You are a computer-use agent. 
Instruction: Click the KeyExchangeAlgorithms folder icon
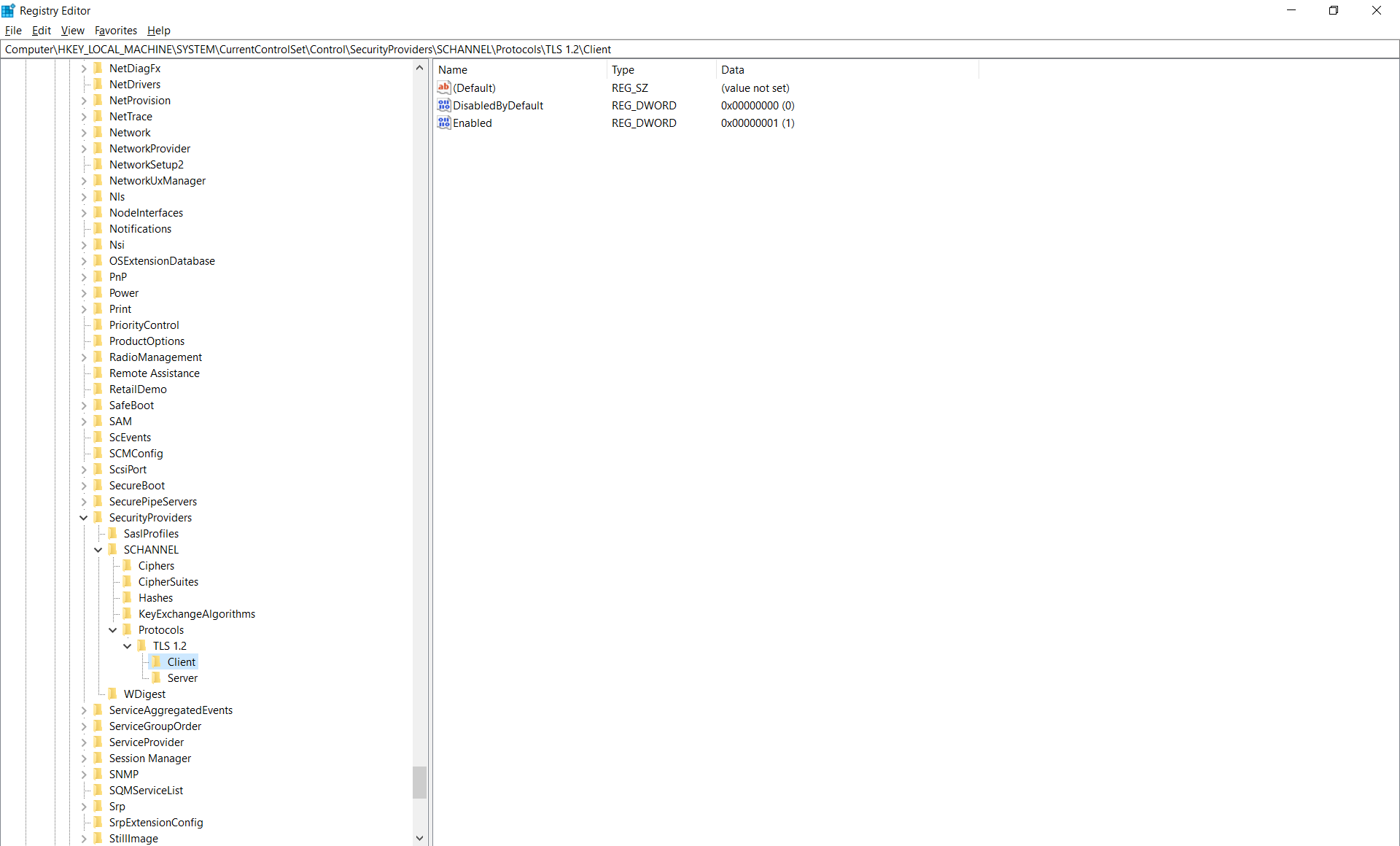coord(128,613)
